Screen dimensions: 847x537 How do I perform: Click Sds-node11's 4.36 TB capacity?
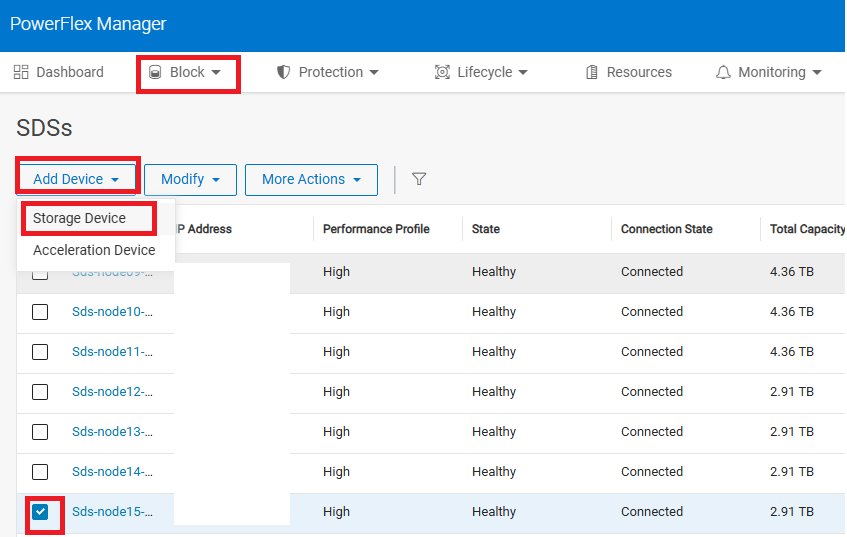792,352
